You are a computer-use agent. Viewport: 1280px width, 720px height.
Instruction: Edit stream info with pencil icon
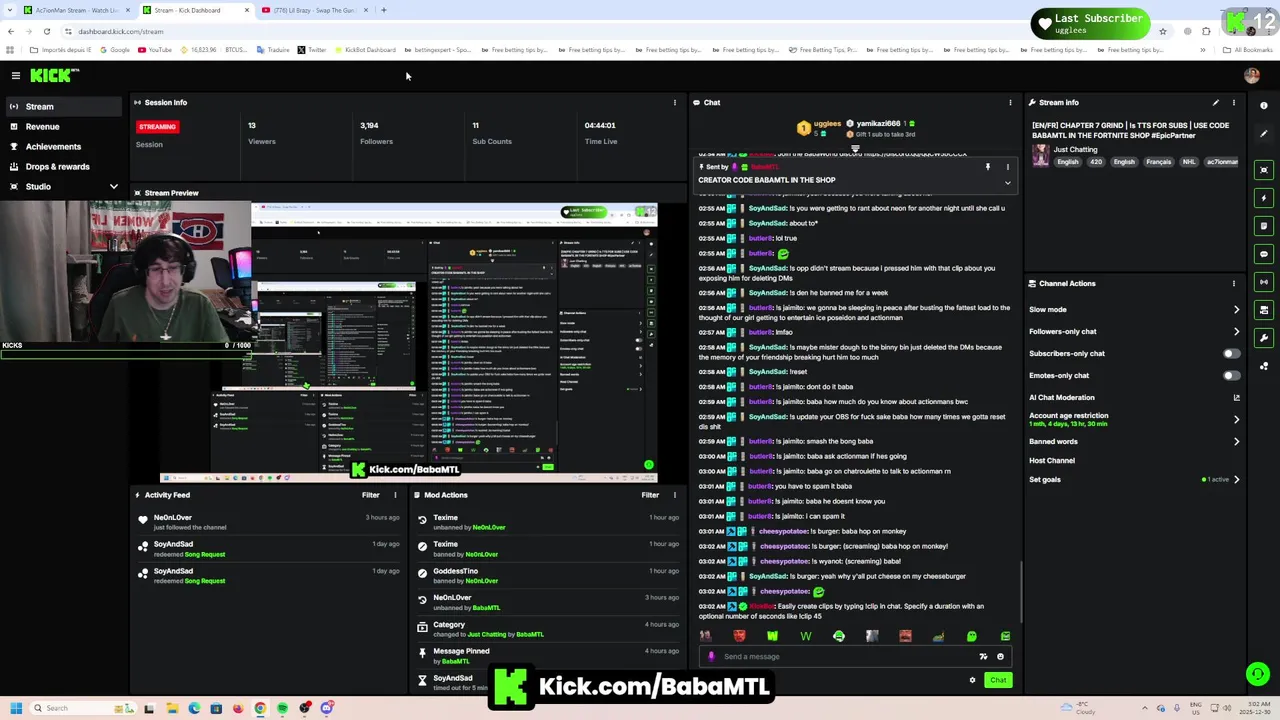tap(1216, 102)
